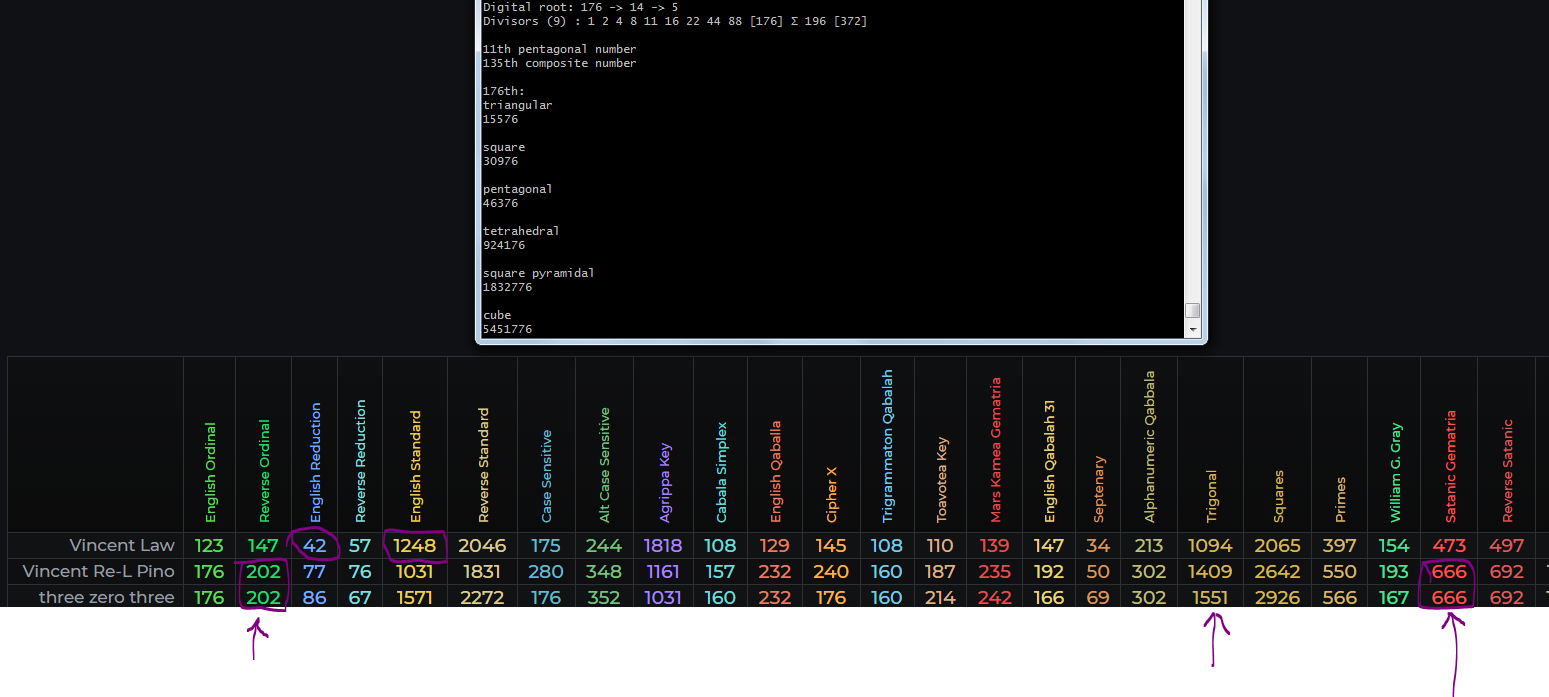Select the William G. Gray header
Image resolution: width=1549 pixels, height=697 pixels.
point(1395,473)
